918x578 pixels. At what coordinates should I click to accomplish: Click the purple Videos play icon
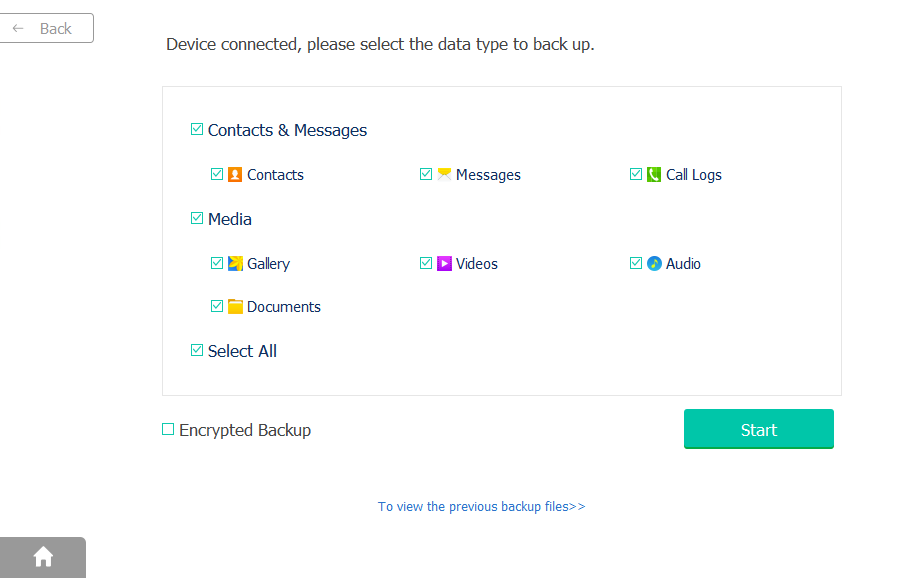(444, 264)
